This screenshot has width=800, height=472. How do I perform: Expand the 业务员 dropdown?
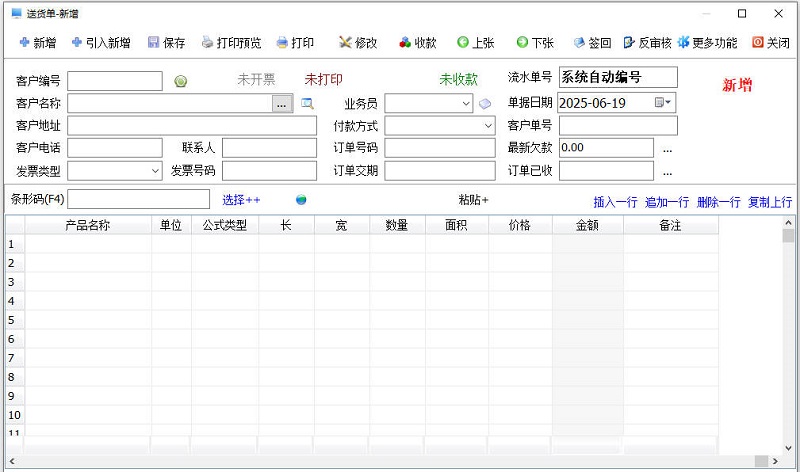pos(466,104)
